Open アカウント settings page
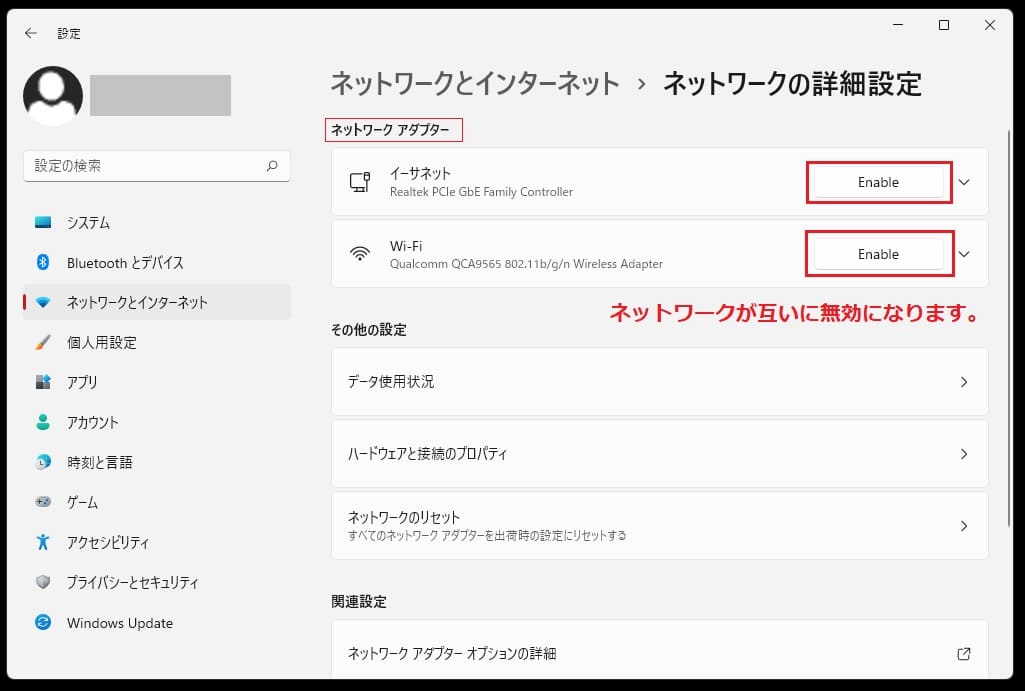This screenshot has height=691, width=1025. pyautogui.click(x=157, y=422)
